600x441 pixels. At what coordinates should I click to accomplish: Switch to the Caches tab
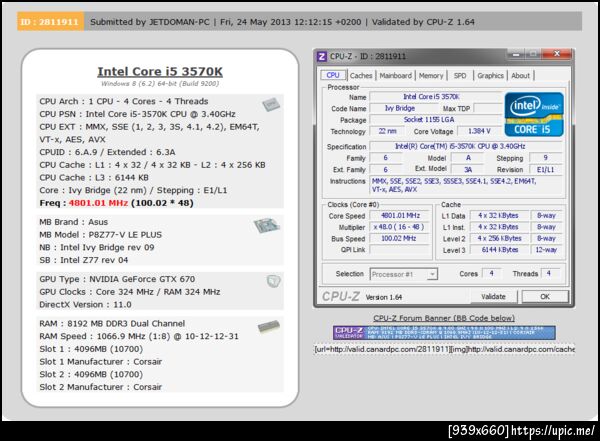click(361, 76)
